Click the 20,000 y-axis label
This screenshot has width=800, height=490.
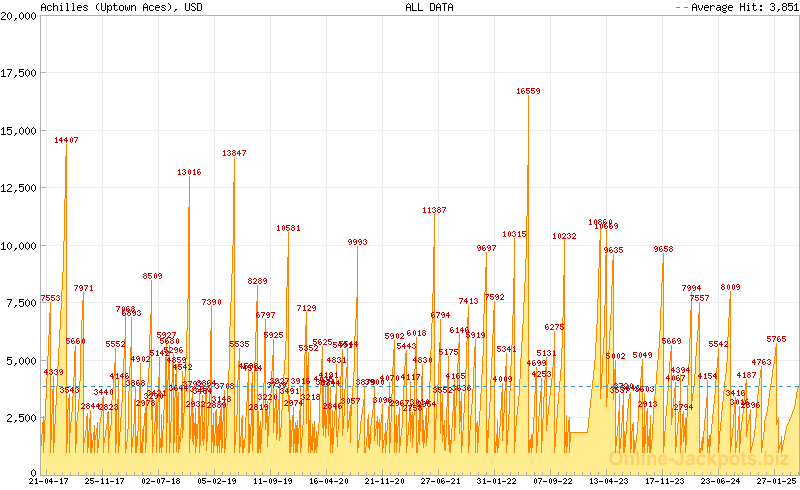tap(20, 16)
